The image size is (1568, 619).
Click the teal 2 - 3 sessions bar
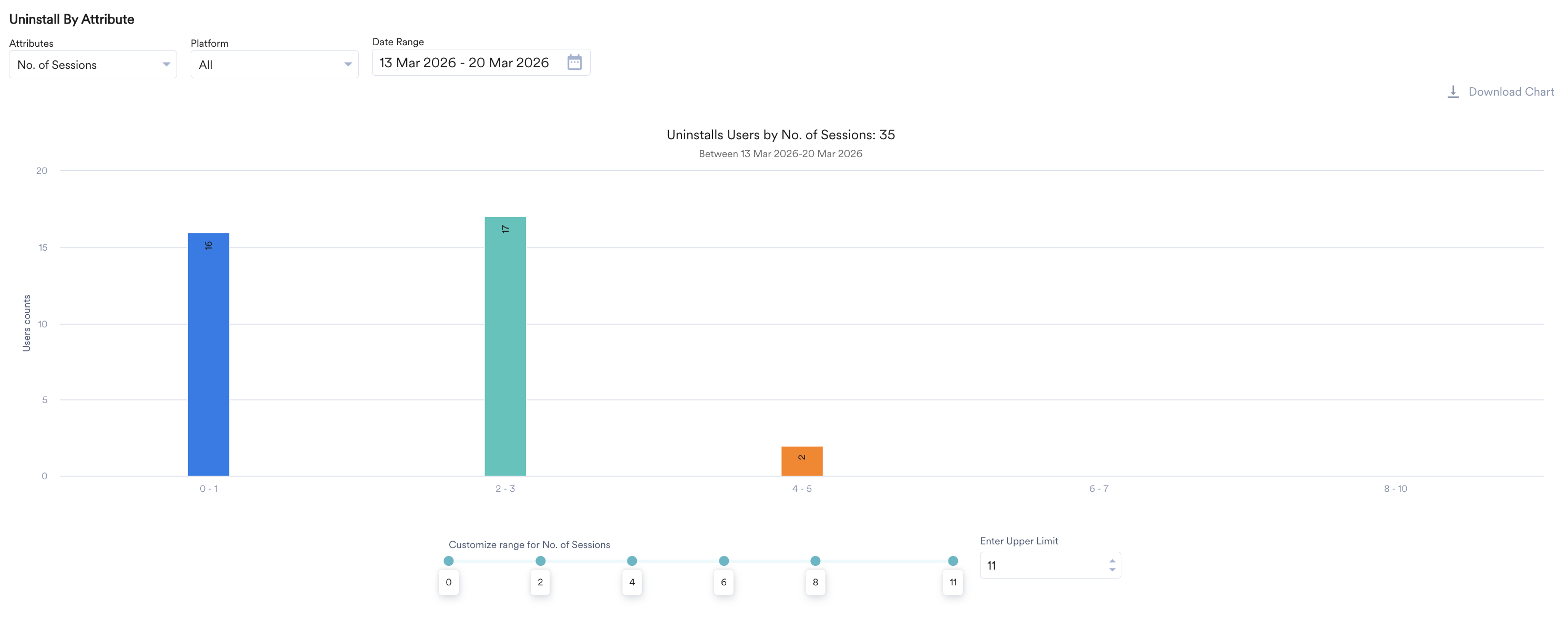point(504,346)
